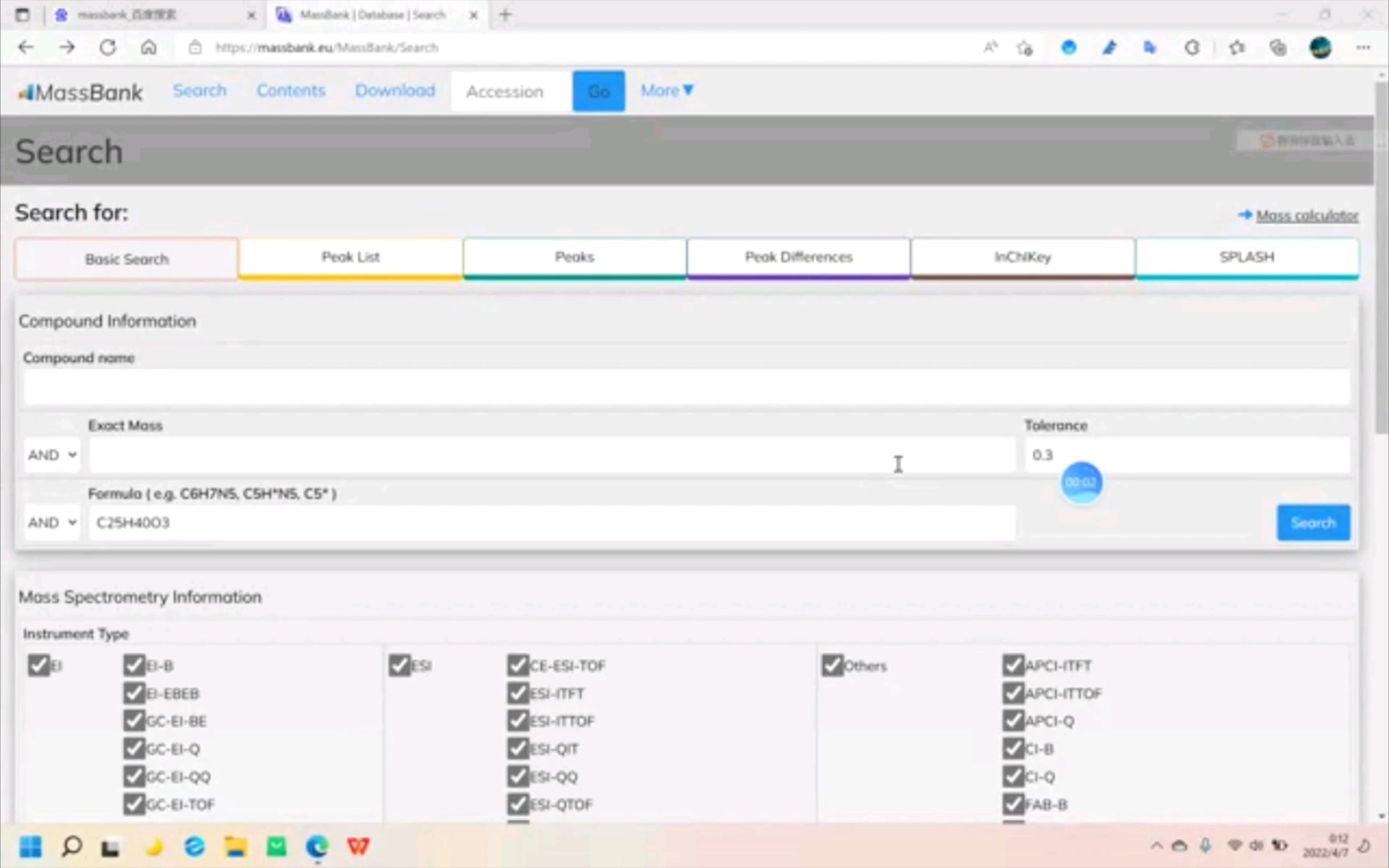Toggle the FAB-B checkbox
The width and height of the screenshot is (1389, 868).
click(1013, 804)
